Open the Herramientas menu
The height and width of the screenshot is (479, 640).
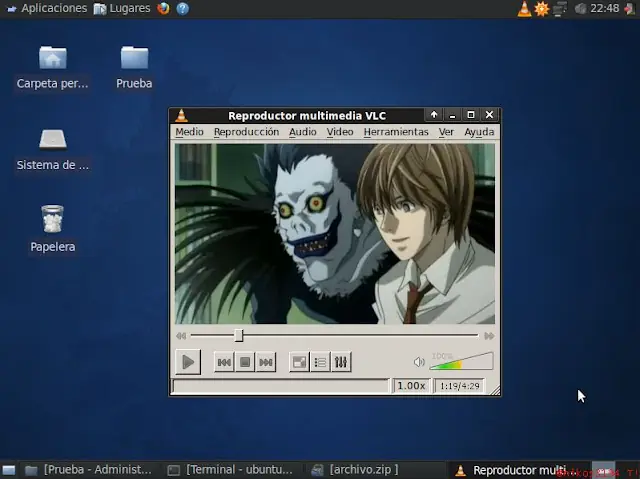(396, 132)
